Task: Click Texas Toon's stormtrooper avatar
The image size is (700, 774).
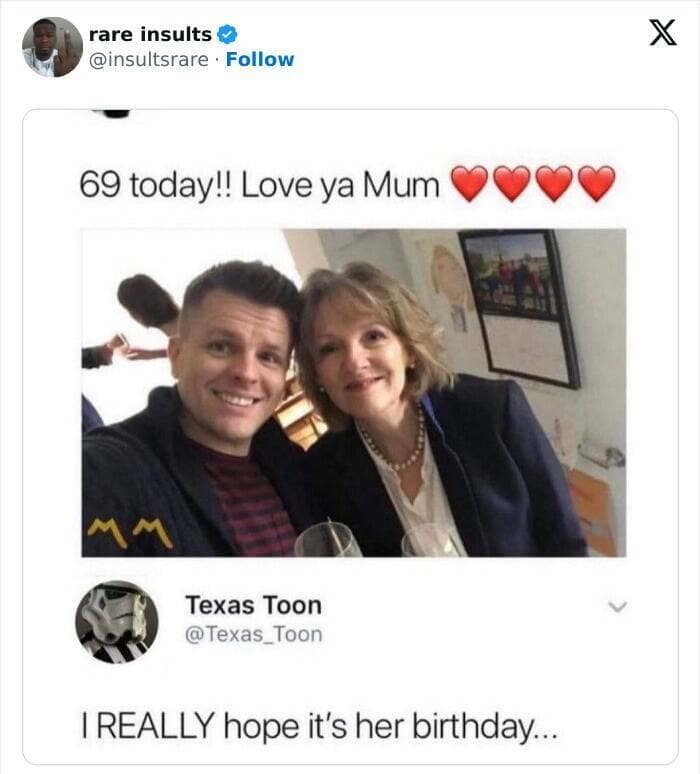Action: [116, 621]
